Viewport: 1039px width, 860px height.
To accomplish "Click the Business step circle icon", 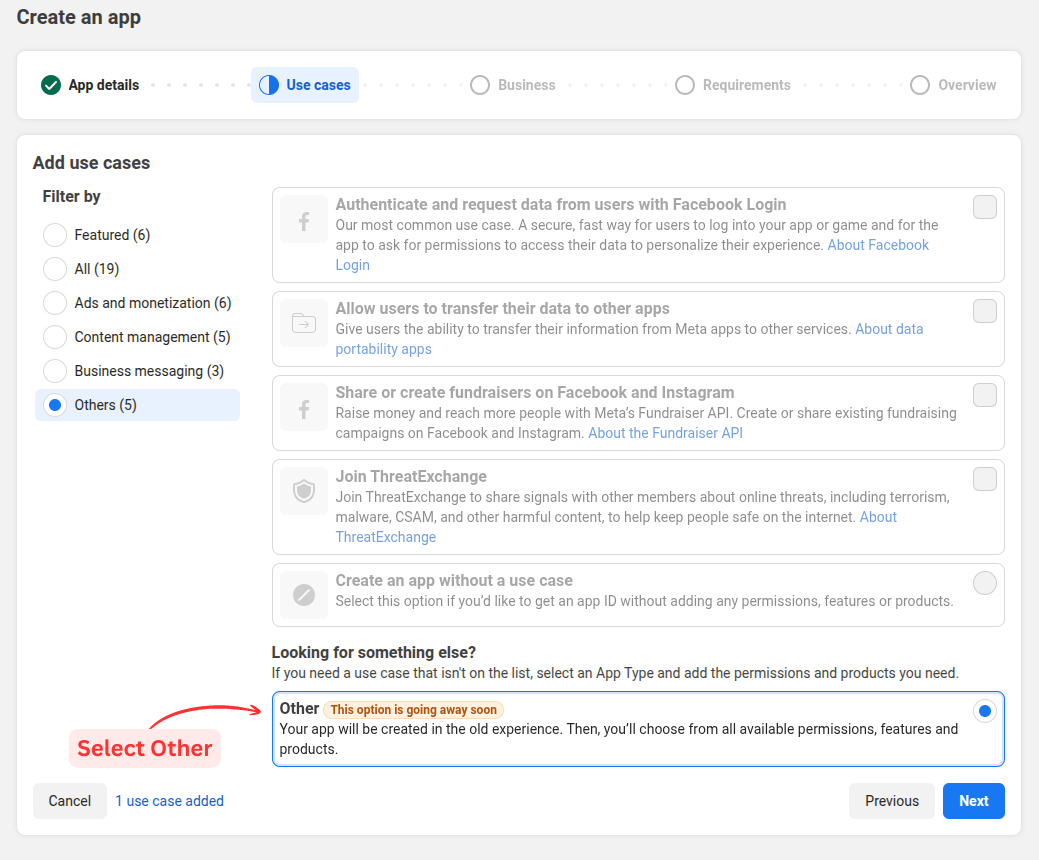I will [x=480, y=85].
